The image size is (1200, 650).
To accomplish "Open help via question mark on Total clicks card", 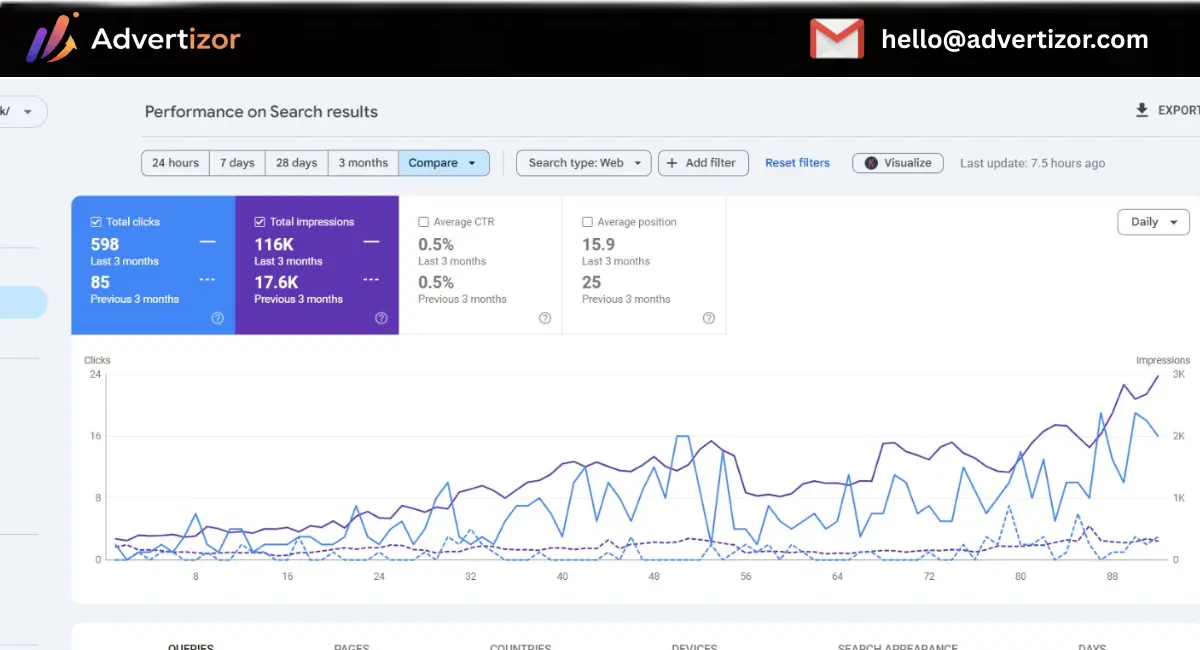I will [218, 318].
